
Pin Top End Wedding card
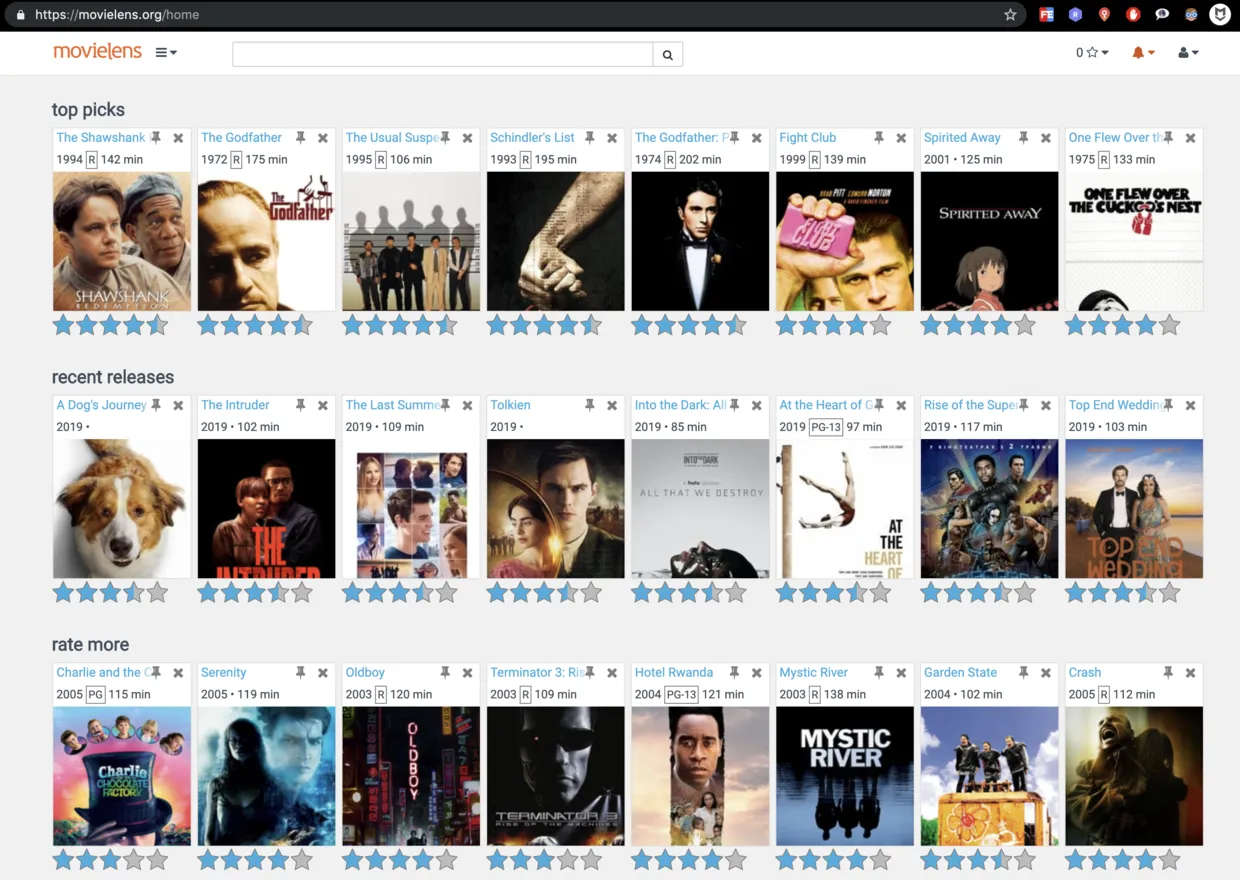click(x=1168, y=405)
